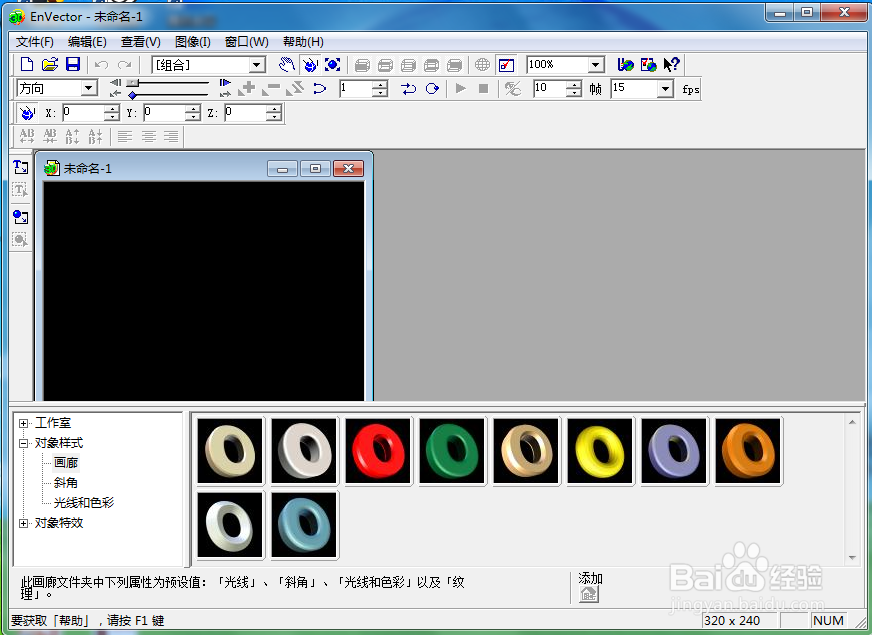The height and width of the screenshot is (635, 872).
Task: Open the [组合] object dropdown
Action: (256, 65)
